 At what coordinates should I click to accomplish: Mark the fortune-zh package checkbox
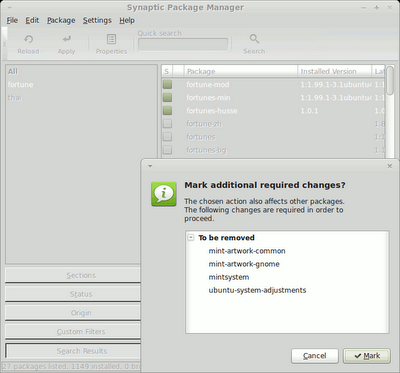[x=167, y=124]
